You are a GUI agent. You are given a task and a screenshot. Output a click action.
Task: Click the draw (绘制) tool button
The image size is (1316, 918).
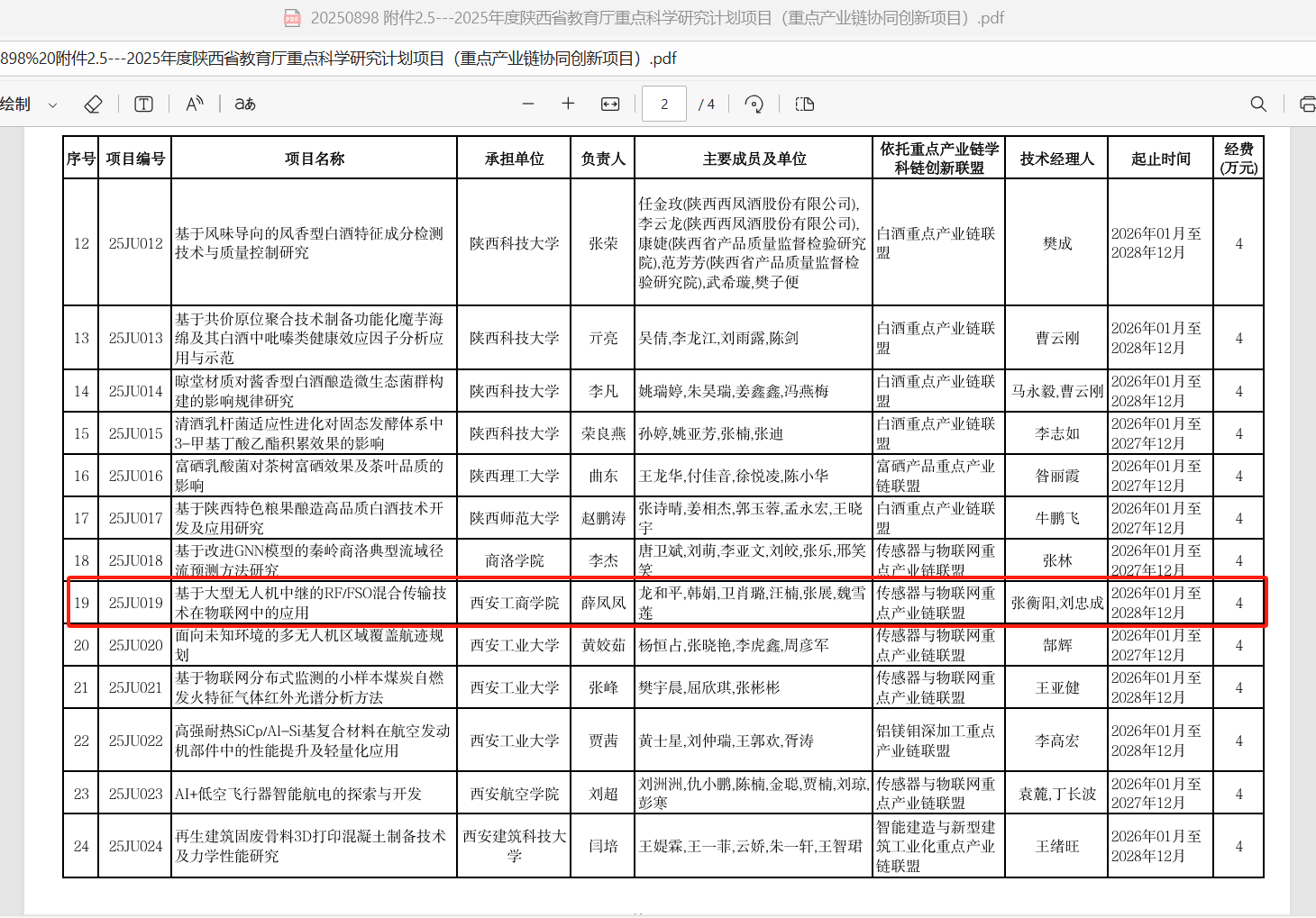tap(15, 105)
